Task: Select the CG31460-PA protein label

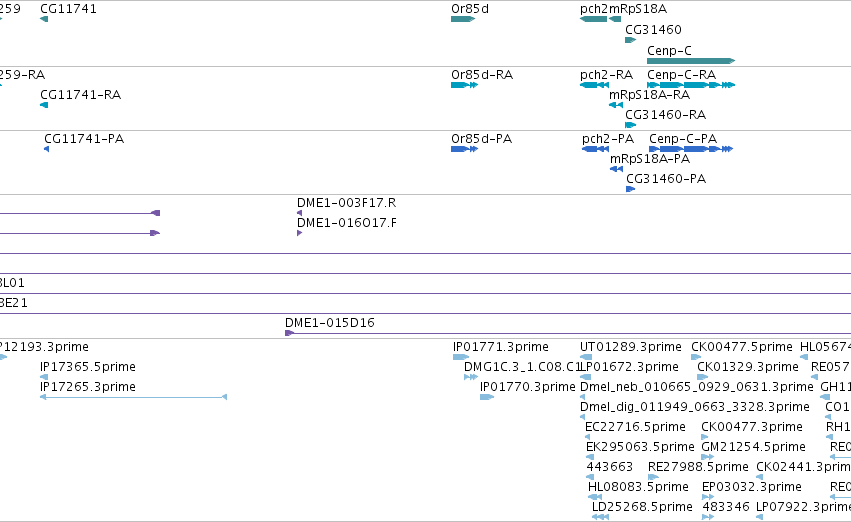Action: pos(666,179)
